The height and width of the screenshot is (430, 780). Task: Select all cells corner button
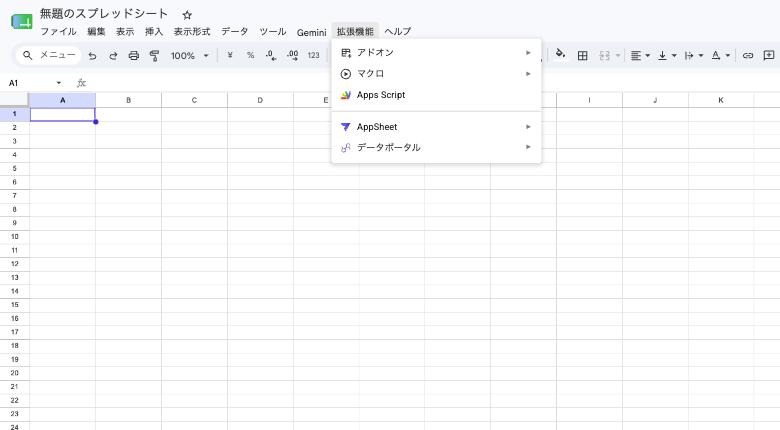coord(14,100)
